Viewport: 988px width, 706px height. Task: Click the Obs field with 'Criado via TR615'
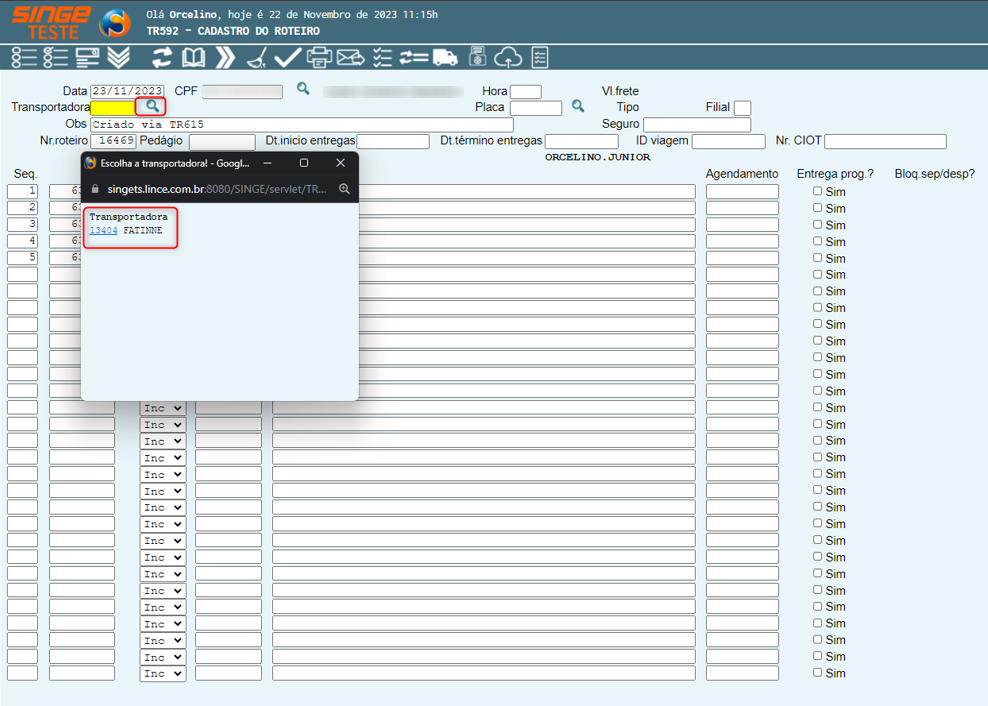click(x=302, y=125)
